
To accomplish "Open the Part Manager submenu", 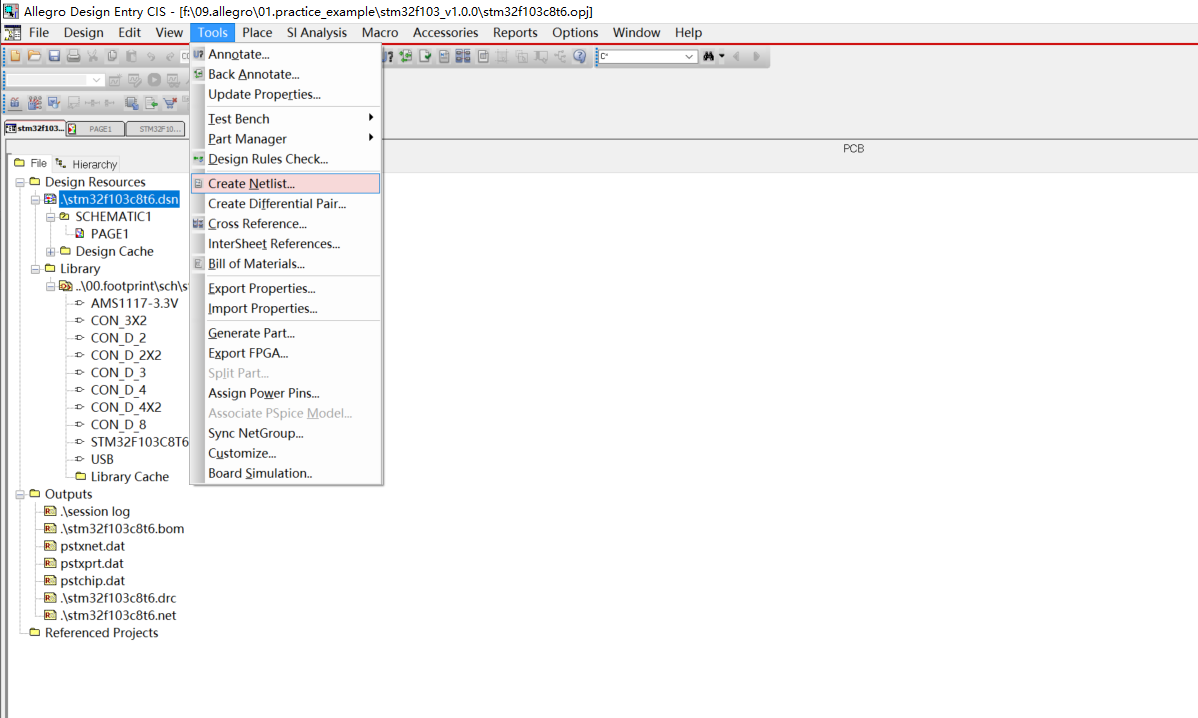I will (285, 139).
